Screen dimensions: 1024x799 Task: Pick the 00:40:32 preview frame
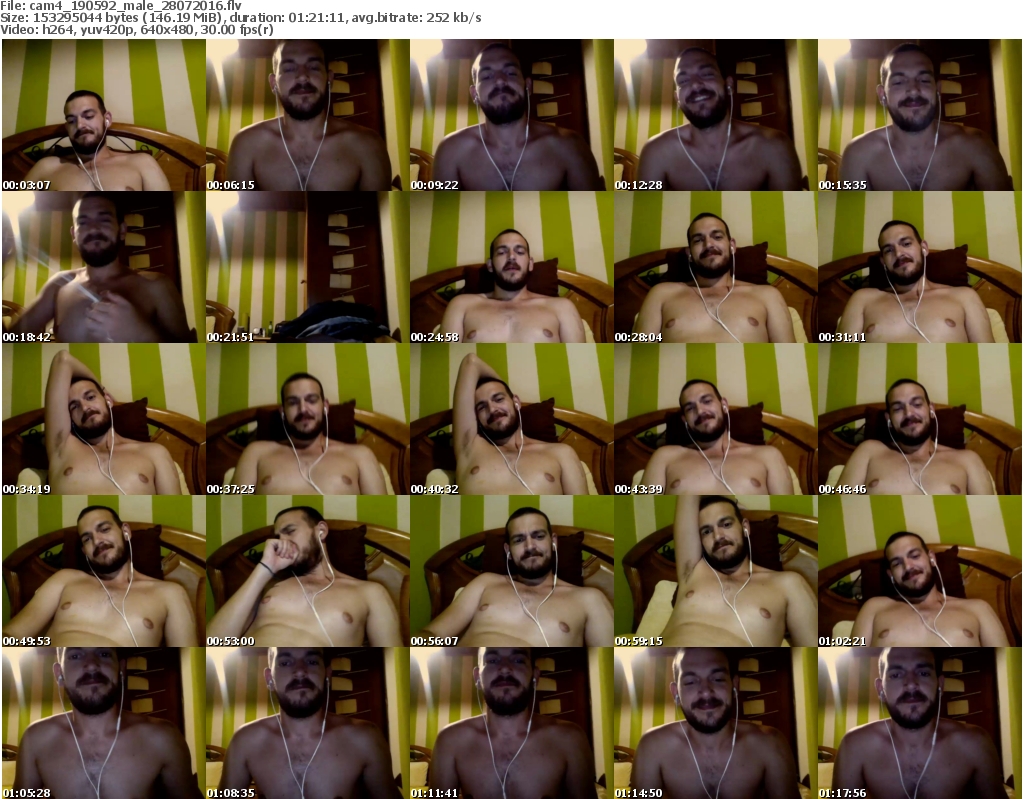click(511, 419)
